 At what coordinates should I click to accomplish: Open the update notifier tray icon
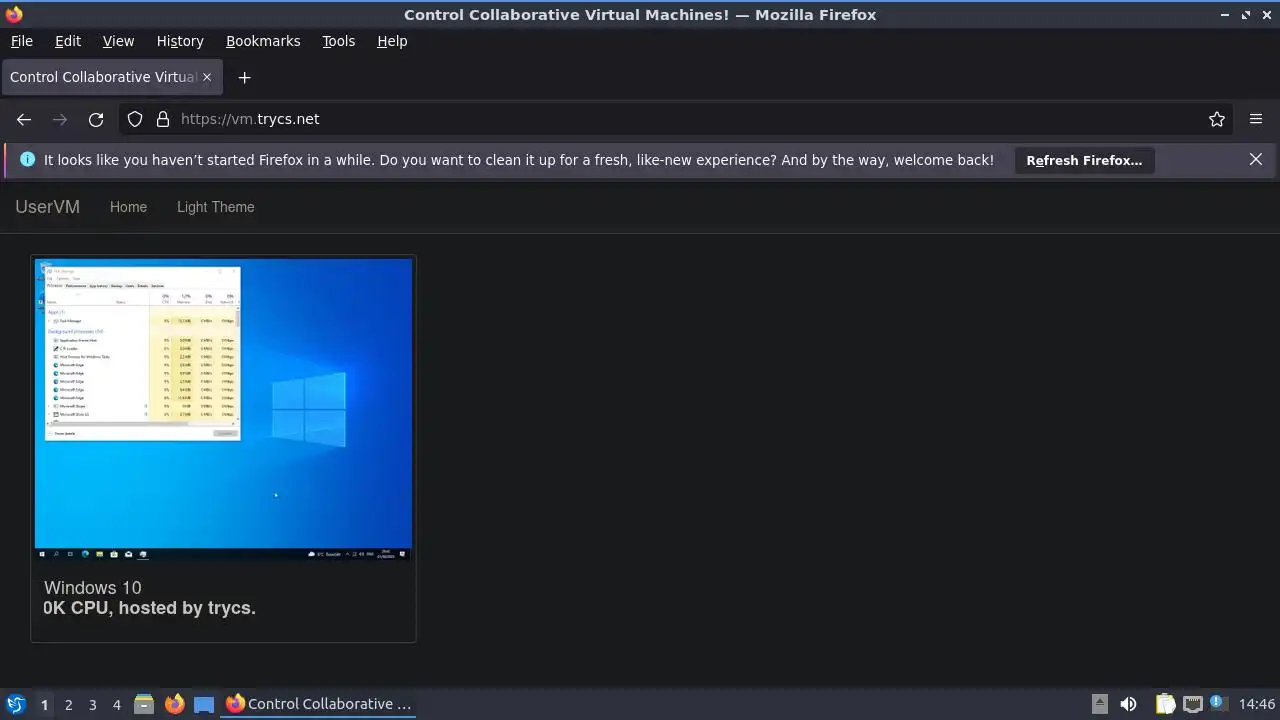(1219, 704)
